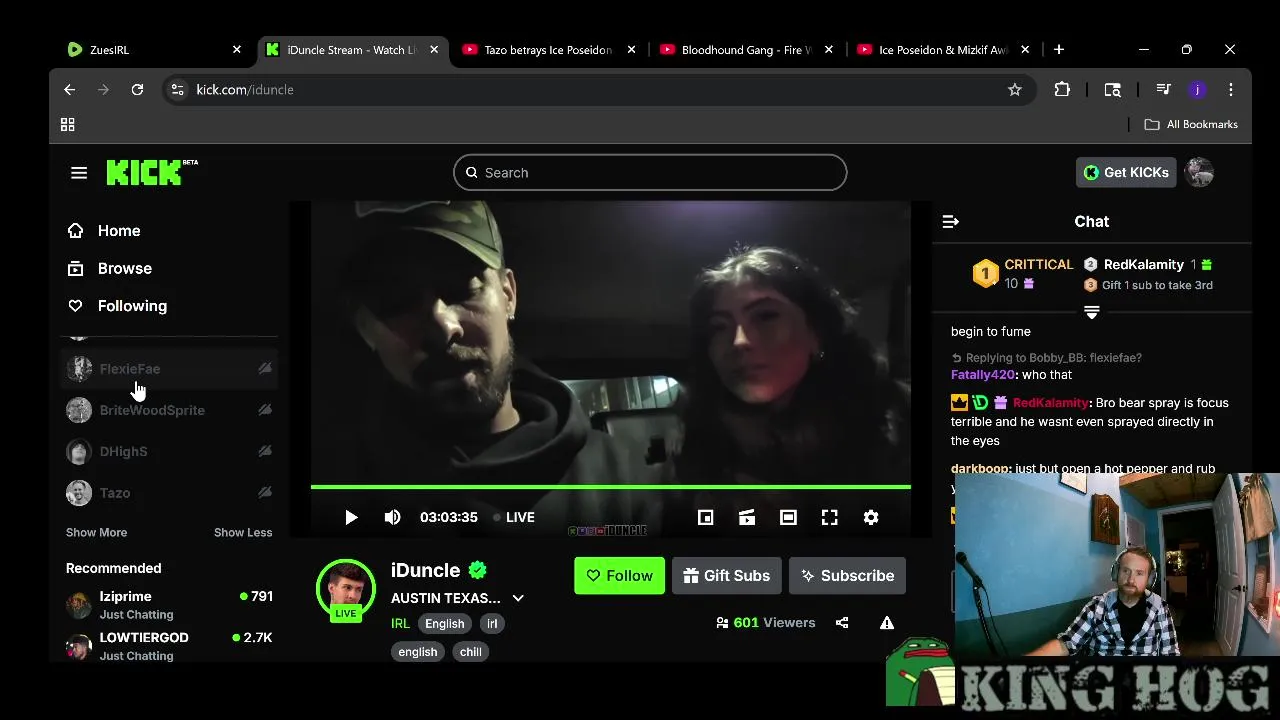Click top gifter CRITTICAL

tap(1038, 265)
